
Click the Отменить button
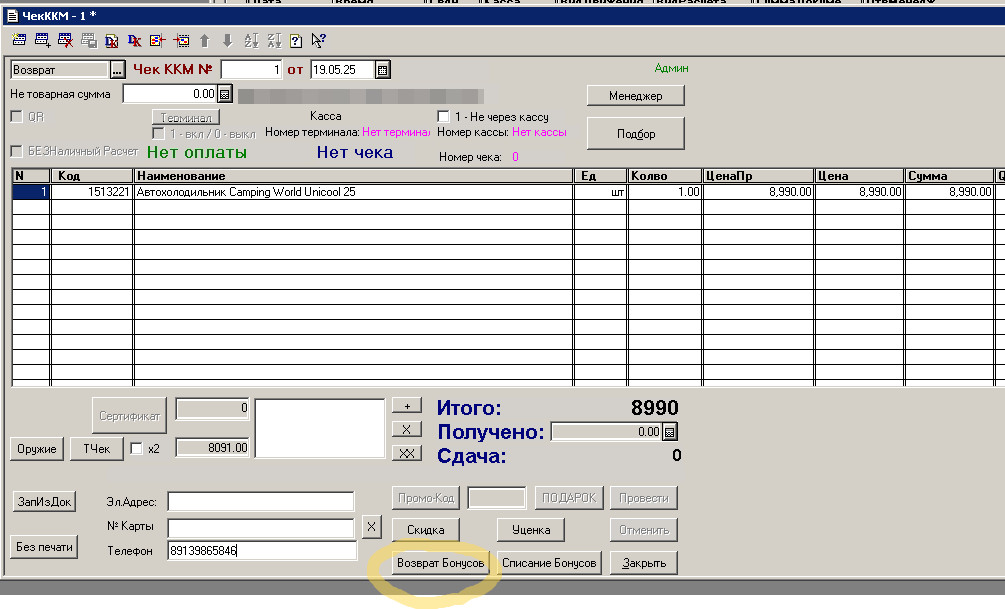(644, 530)
